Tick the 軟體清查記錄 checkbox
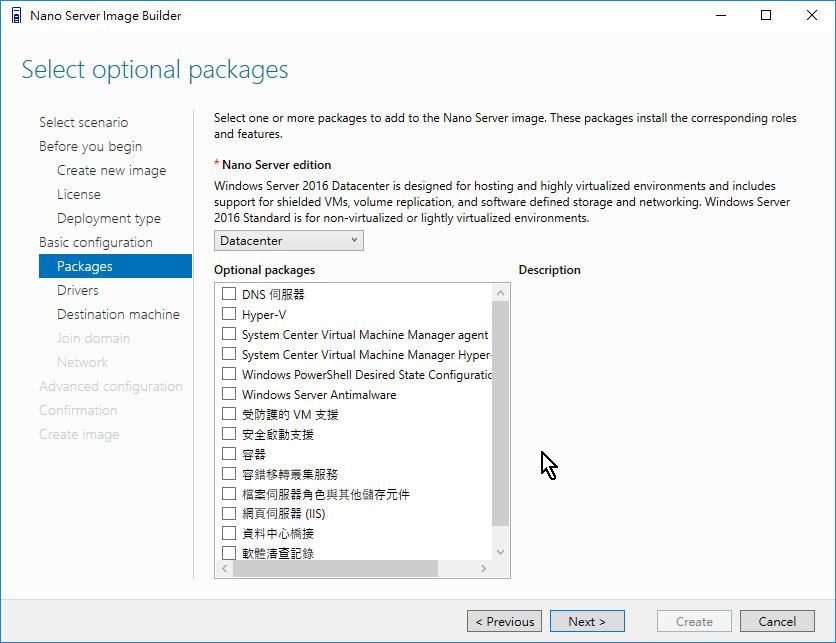The image size is (836, 643). [x=229, y=552]
